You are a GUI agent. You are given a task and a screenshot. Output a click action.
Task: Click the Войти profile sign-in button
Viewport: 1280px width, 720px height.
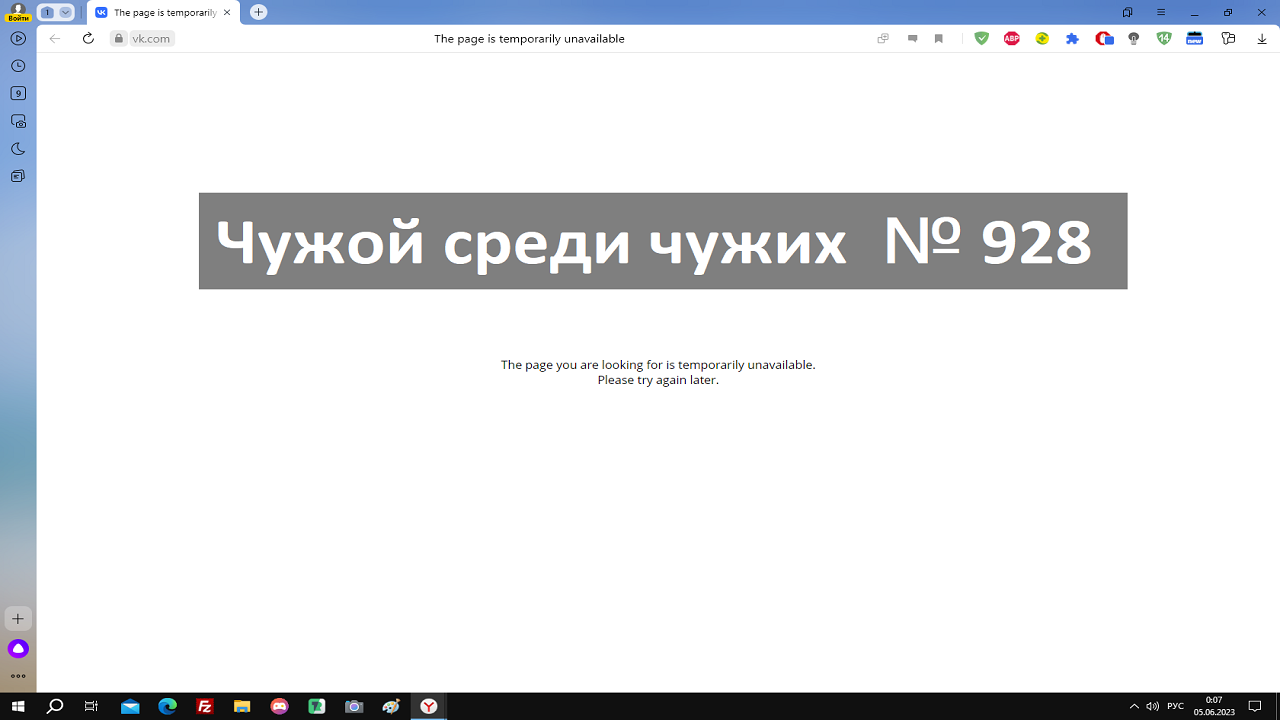coord(18,12)
